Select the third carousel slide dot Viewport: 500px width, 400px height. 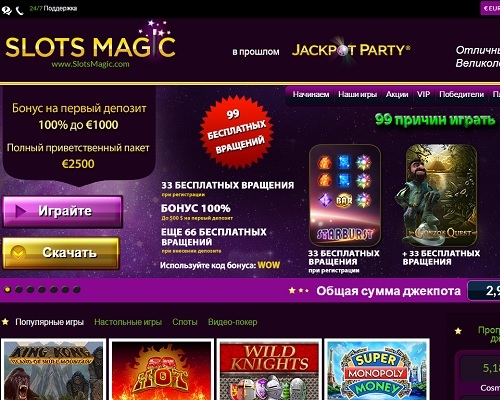point(30,290)
